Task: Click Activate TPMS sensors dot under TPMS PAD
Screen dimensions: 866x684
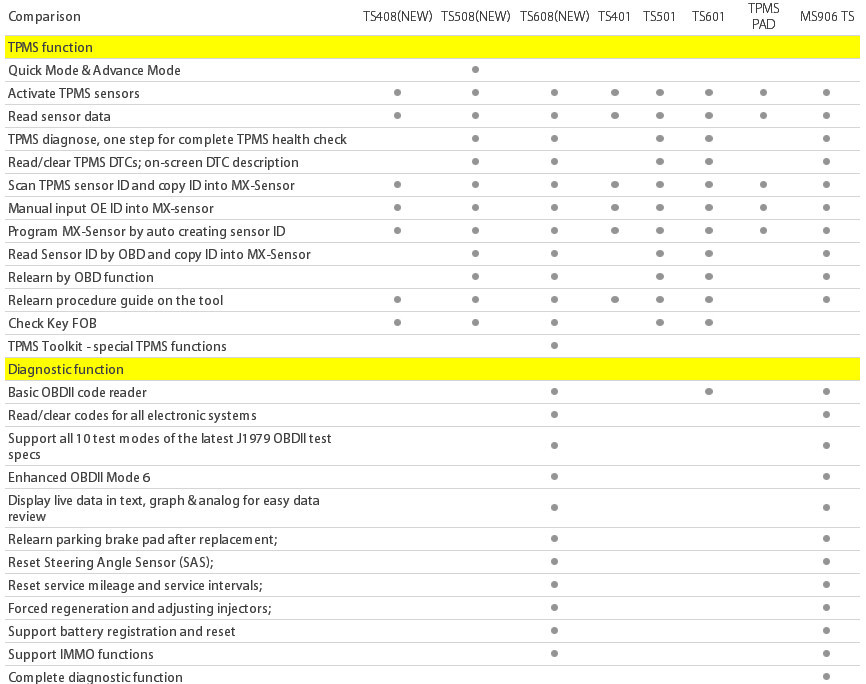Action: (x=763, y=93)
